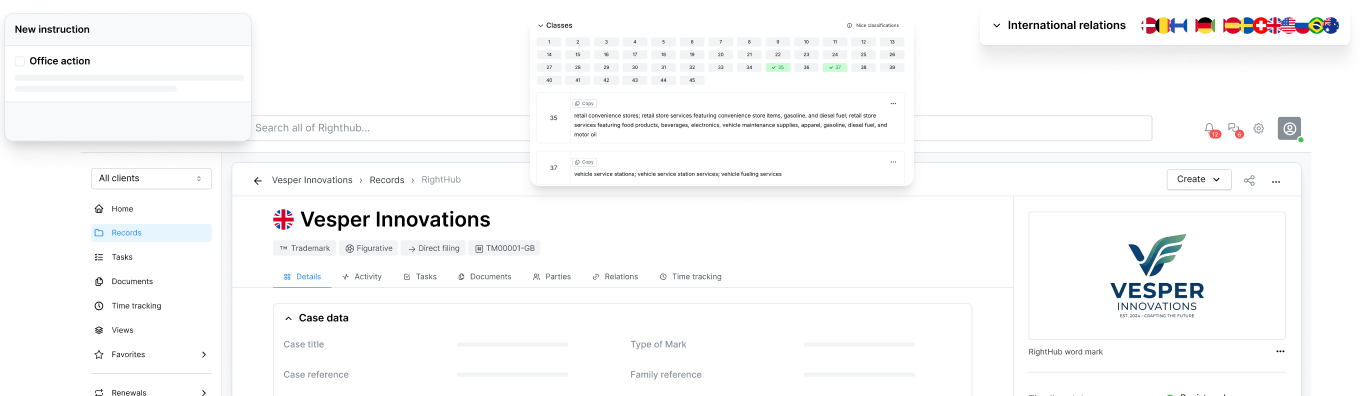Image resolution: width=1360 pixels, height=396 pixels.
Task: Expand the Renewals sidebar chevron
Action: pyautogui.click(x=204, y=393)
